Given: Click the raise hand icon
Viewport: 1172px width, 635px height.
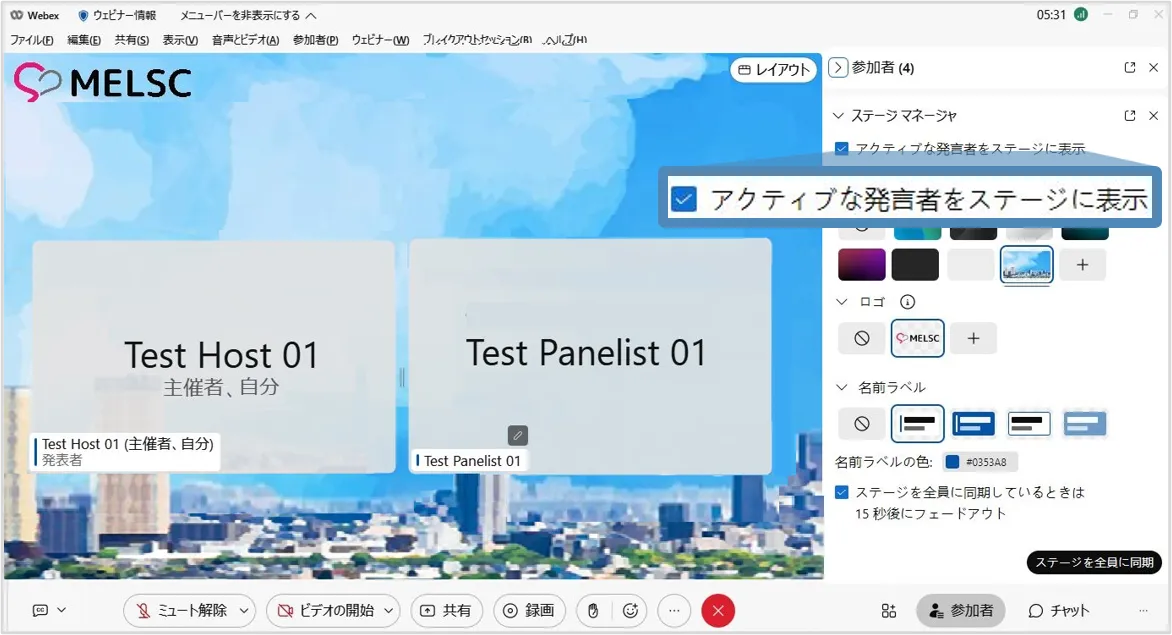Looking at the screenshot, I should coord(593,610).
